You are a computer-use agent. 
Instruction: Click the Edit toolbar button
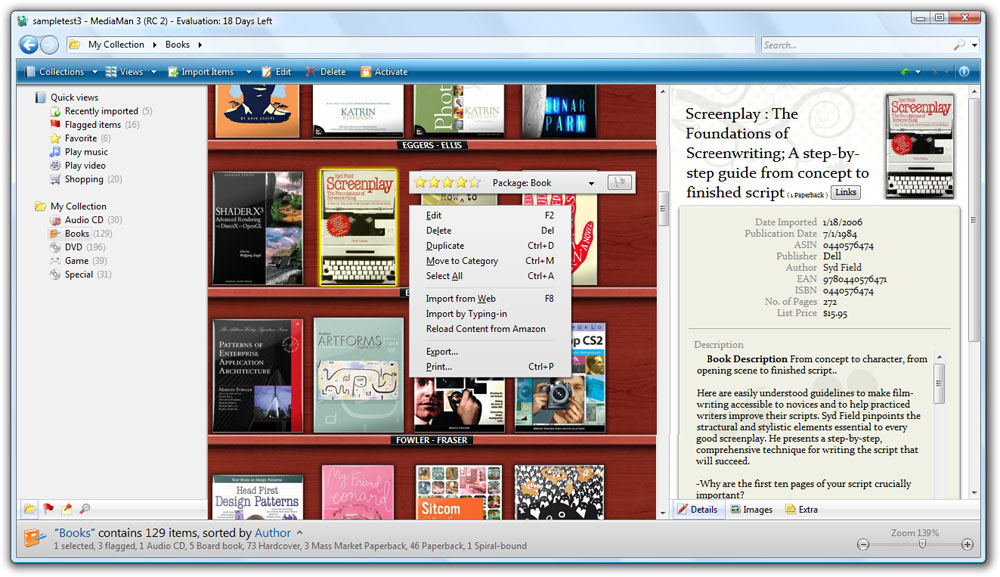(x=276, y=72)
